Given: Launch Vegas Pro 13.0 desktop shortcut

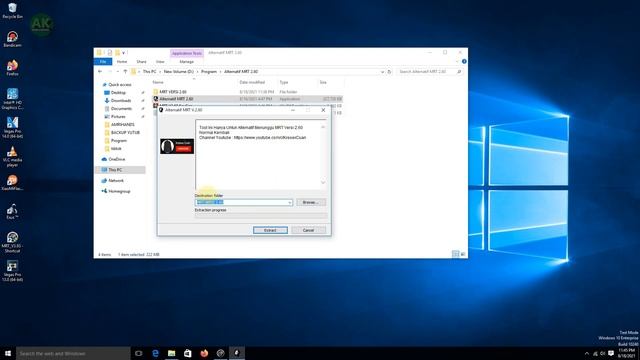Looking at the screenshot, I should (x=12, y=271).
